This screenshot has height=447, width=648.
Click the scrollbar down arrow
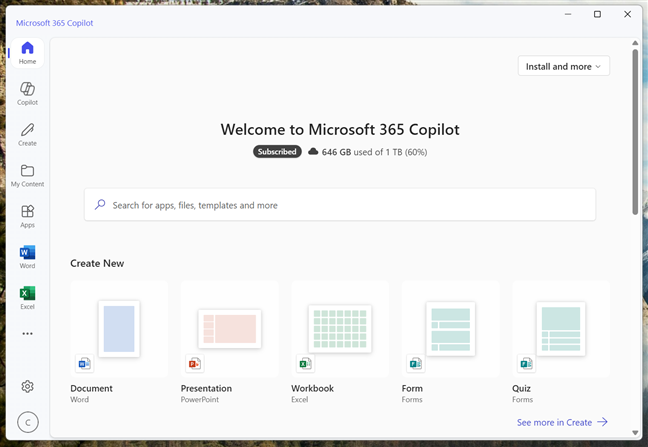pos(635,433)
